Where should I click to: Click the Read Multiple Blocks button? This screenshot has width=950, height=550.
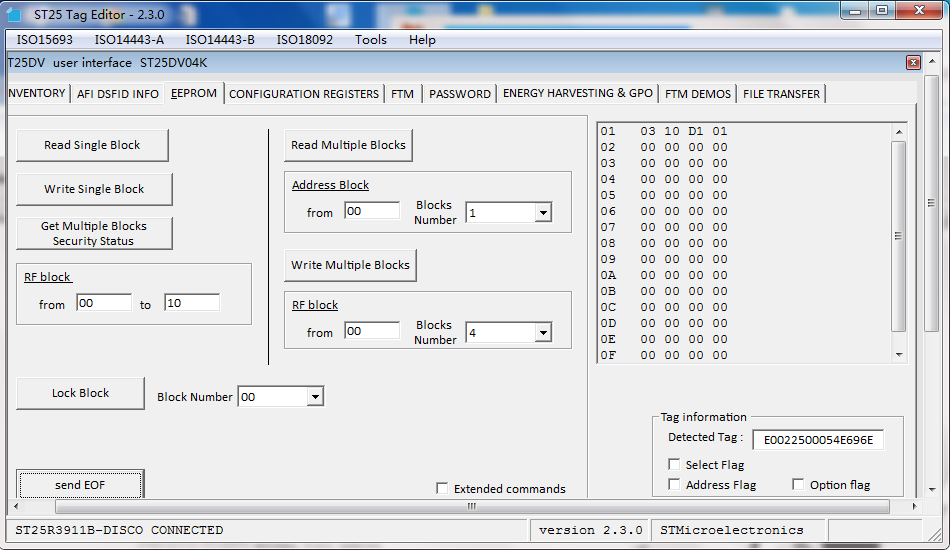348,145
